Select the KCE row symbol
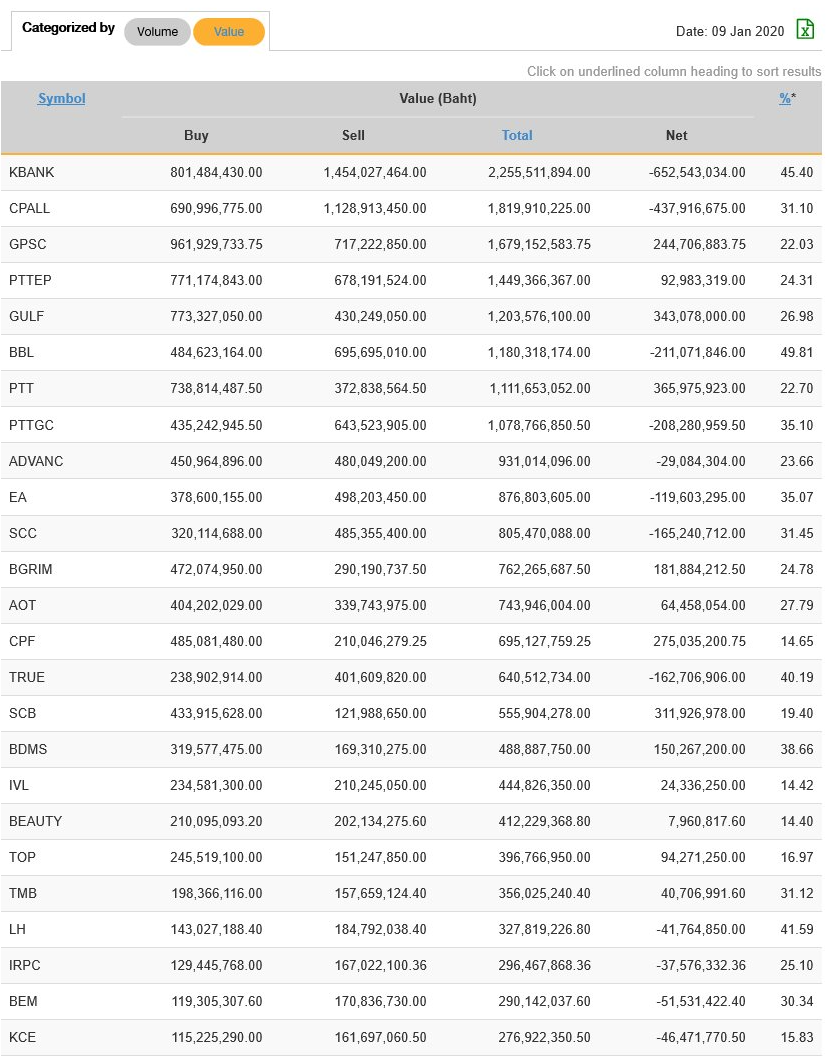Screen dimensions: 827x1056 click(x=23, y=1037)
